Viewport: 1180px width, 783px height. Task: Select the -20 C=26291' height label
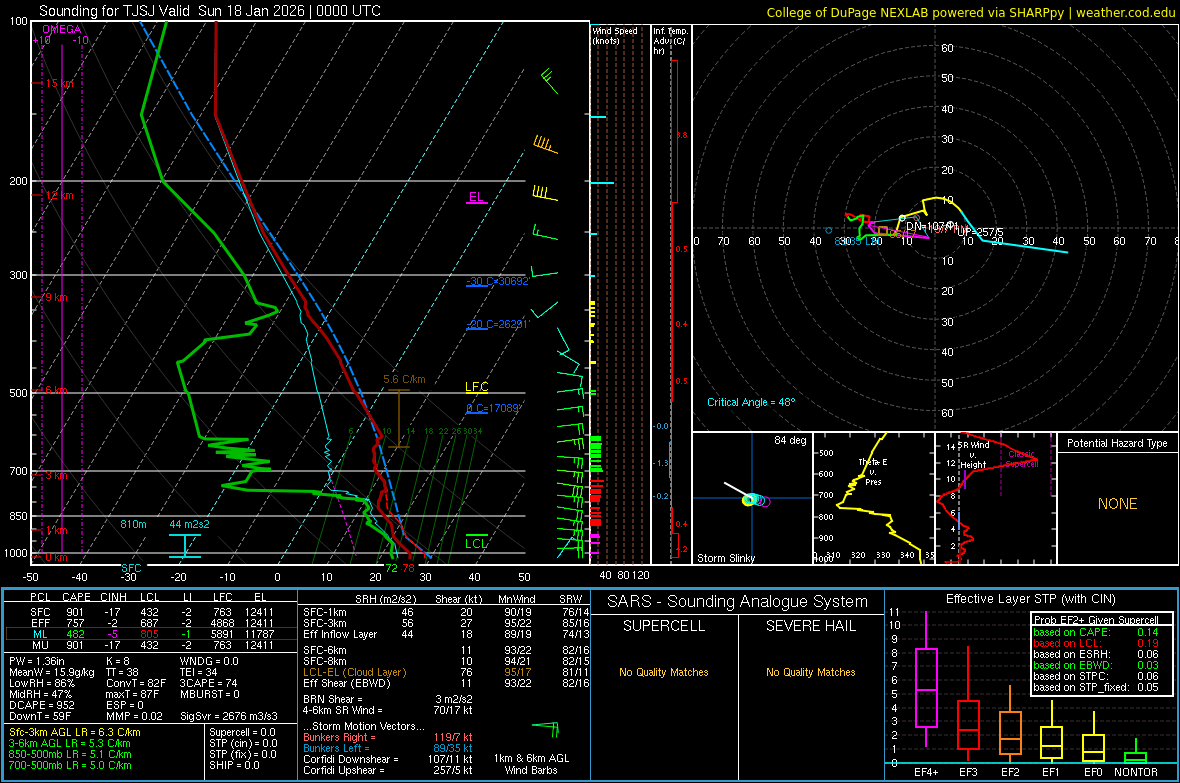tap(497, 324)
